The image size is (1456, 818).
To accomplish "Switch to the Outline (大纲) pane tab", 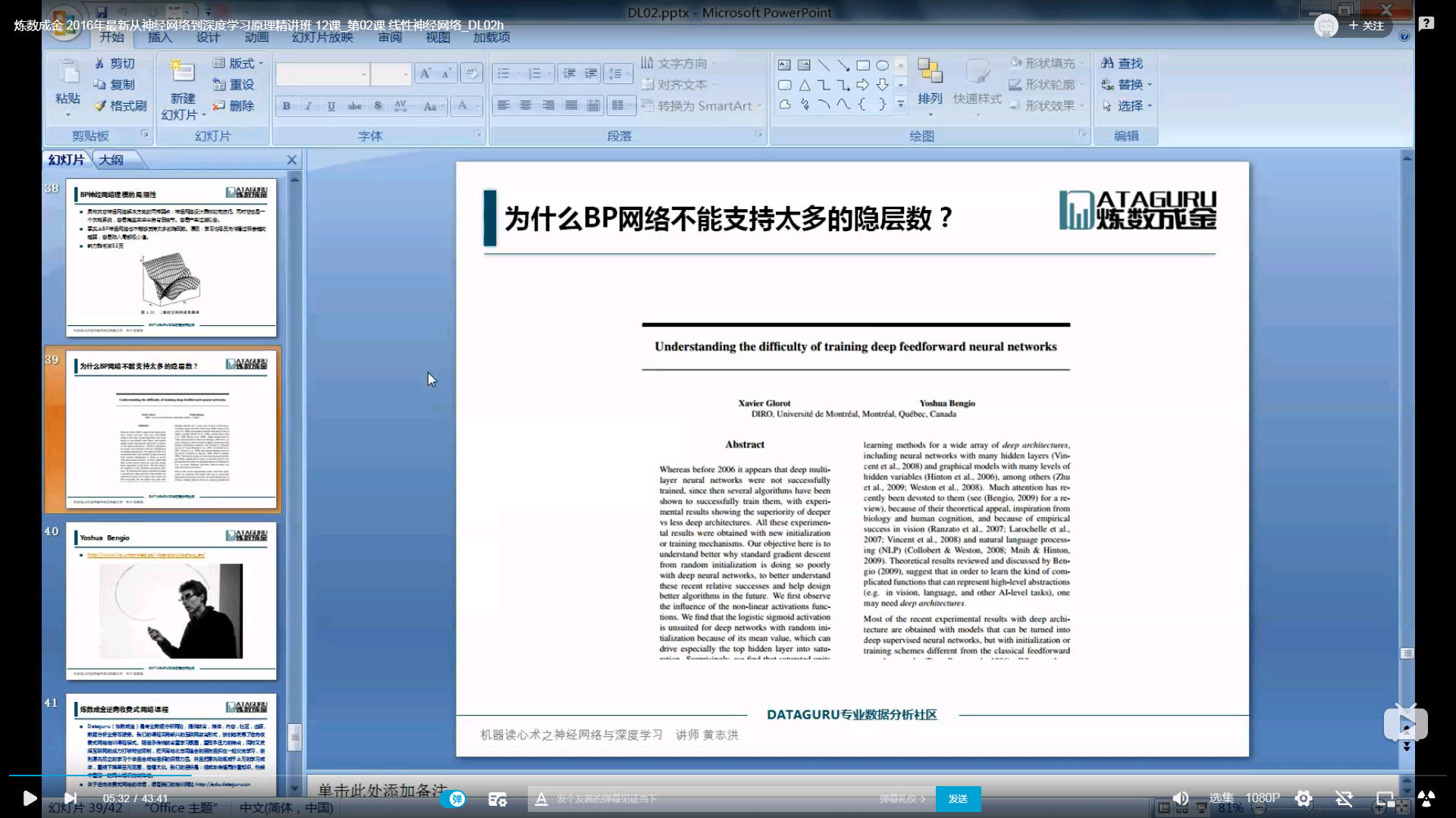I will pos(111,160).
